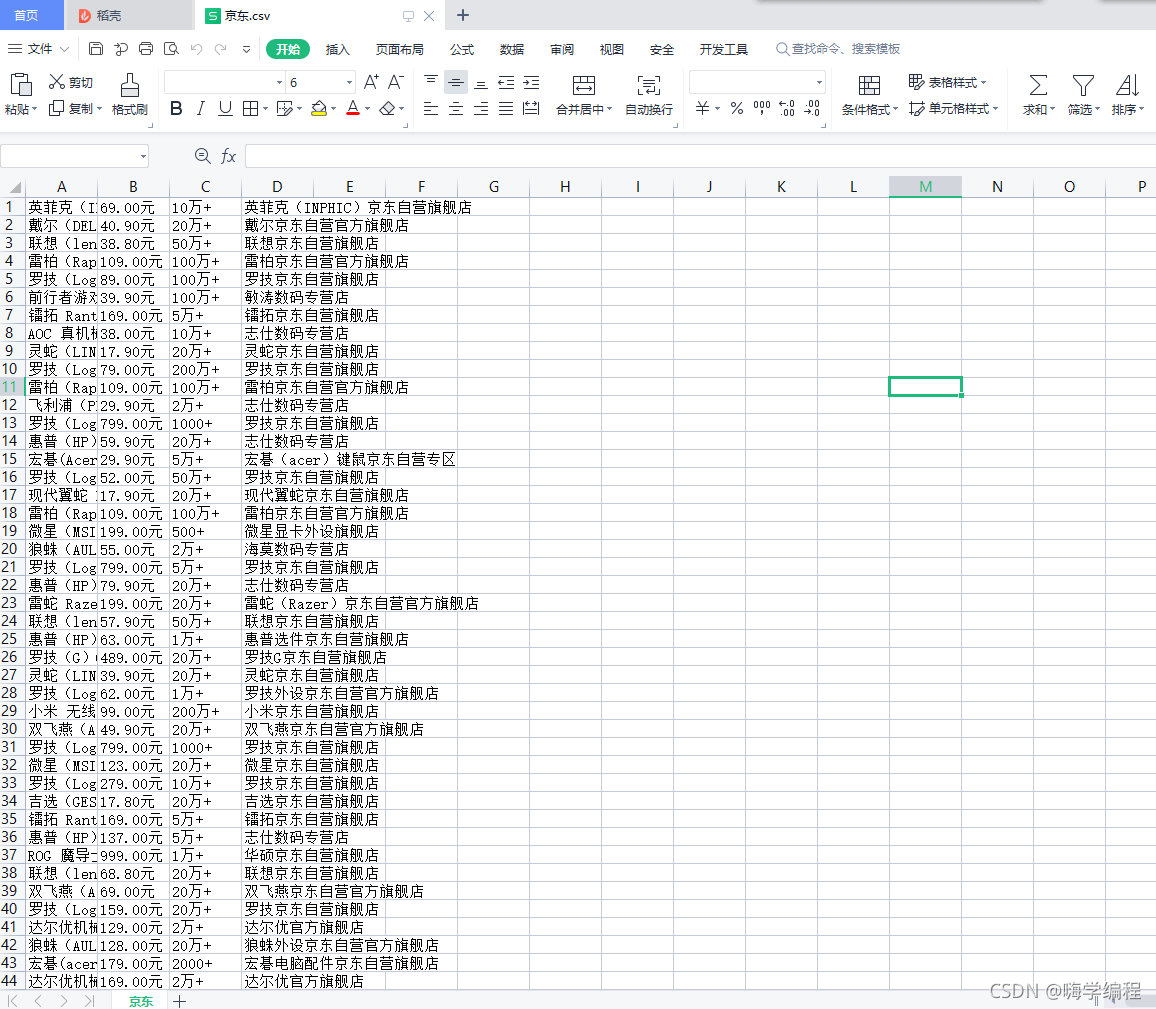The image size is (1156, 1009).
Task: Click the Paste clipboard icon
Action: 21,85
